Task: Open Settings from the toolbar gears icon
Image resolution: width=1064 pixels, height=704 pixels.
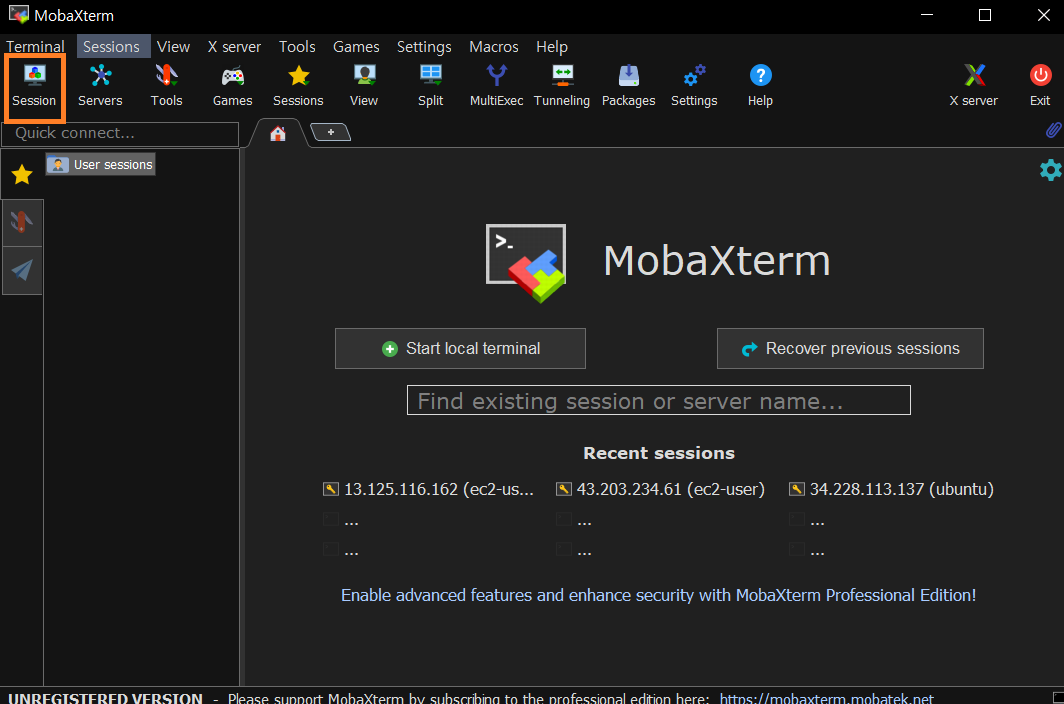Action: pyautogui.click(x=694, y=87)
